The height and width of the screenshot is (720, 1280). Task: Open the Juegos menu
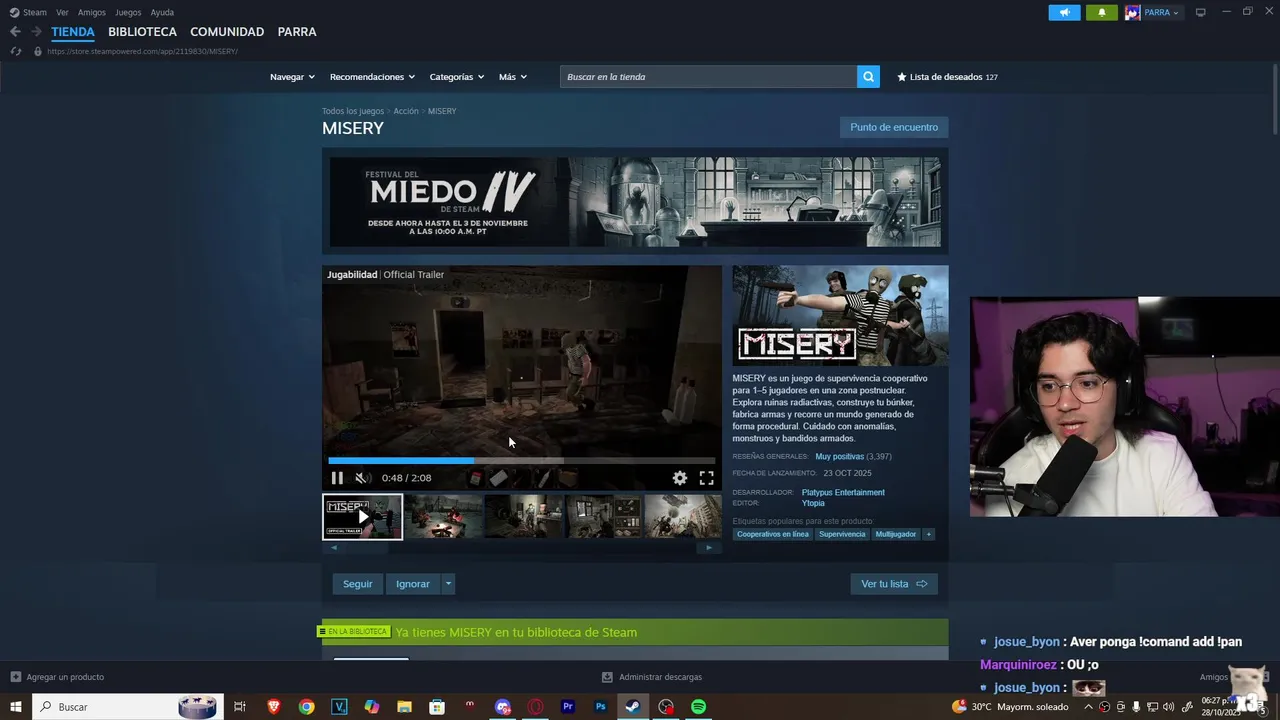point(128,12)
